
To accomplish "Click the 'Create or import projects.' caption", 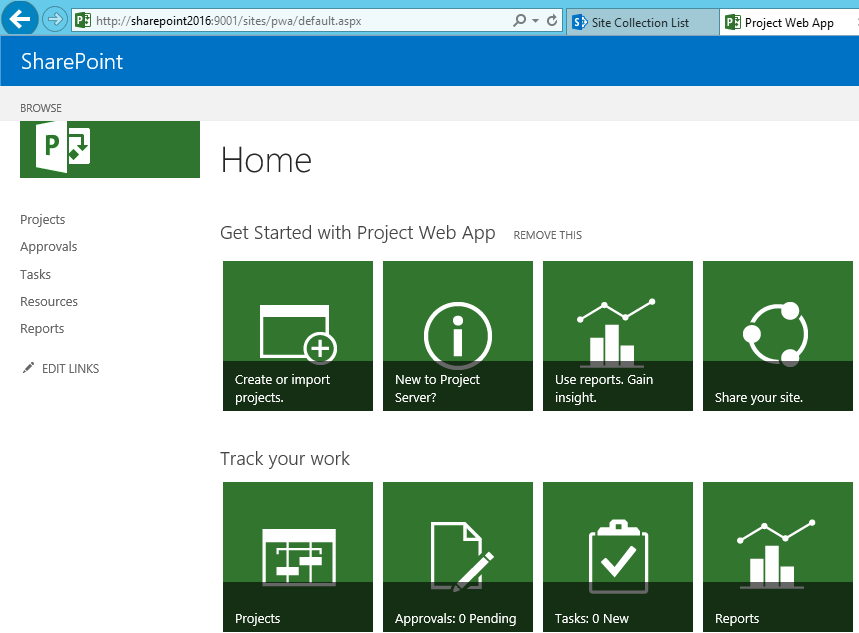I will coord(283,388).
